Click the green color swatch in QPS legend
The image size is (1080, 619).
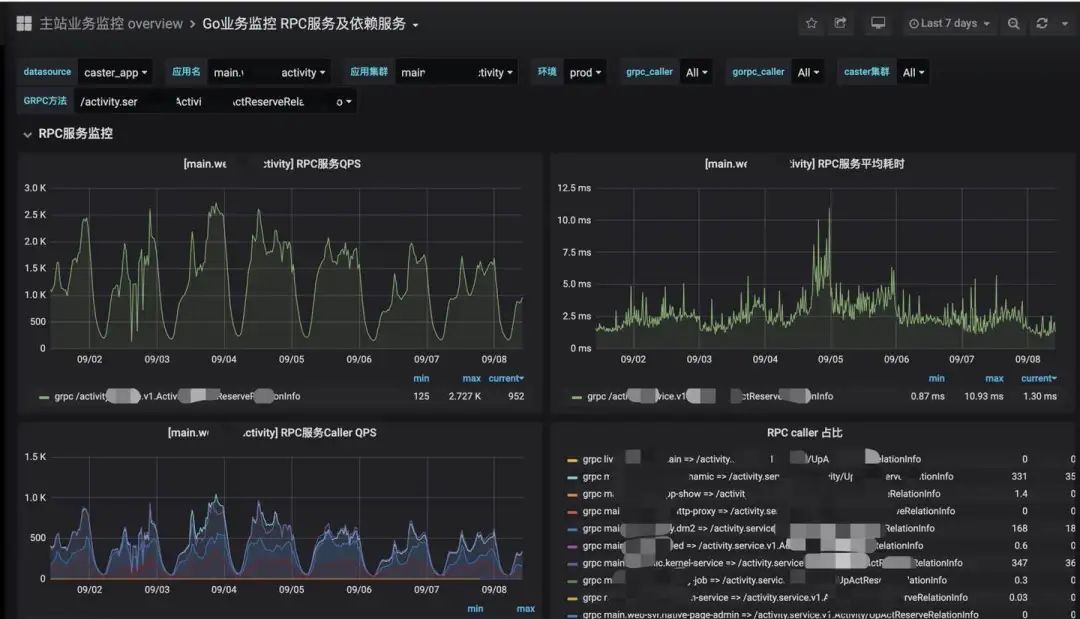(44, 397)
